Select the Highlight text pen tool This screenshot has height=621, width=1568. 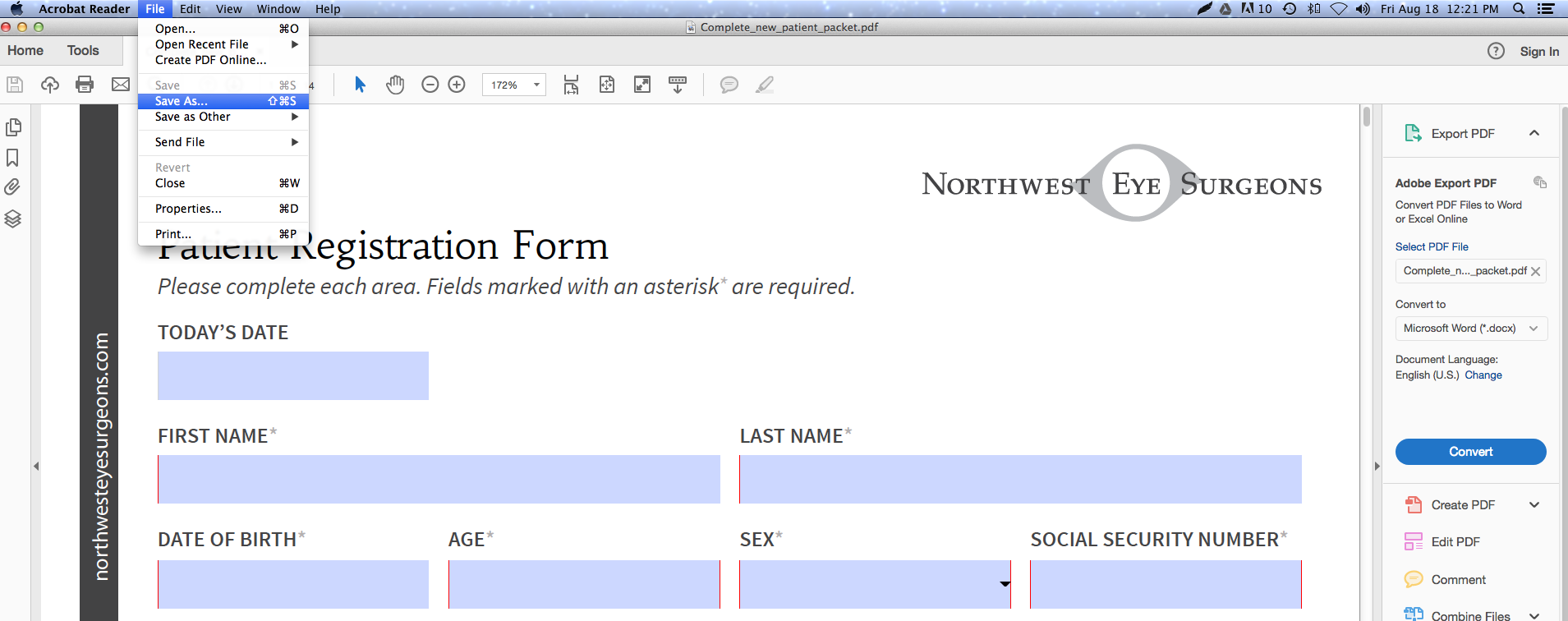(765, 85)
